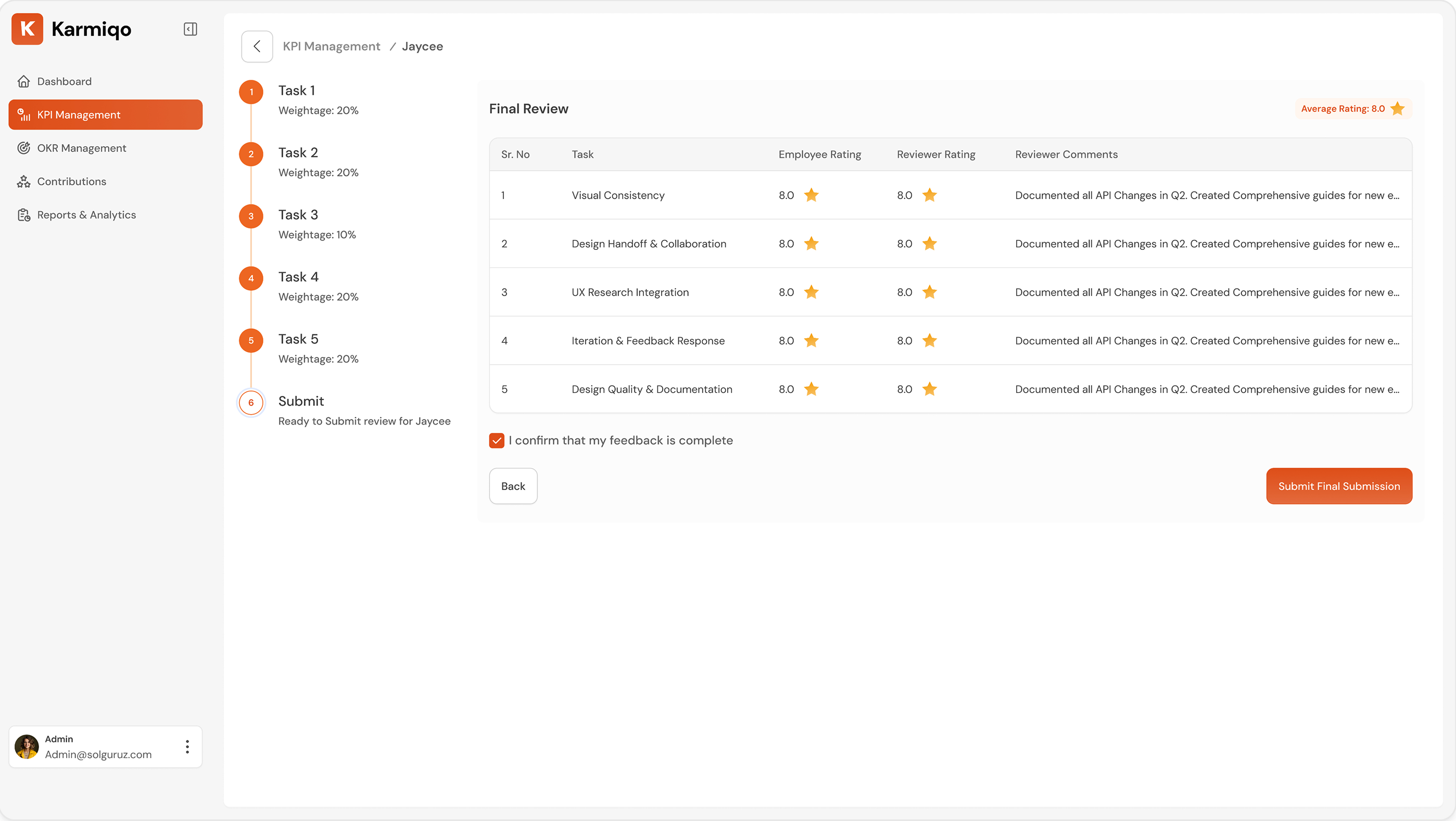Image resolution: width=1456 pixels, height=821 pixels.
Task: Click Visual Consistency employee rating star
Action: point(811,195)
